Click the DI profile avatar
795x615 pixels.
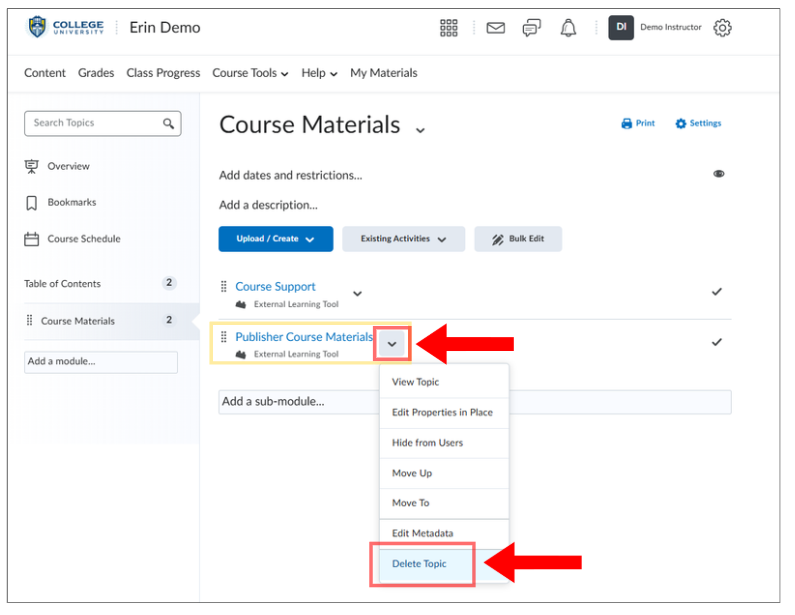coord(621,27)
